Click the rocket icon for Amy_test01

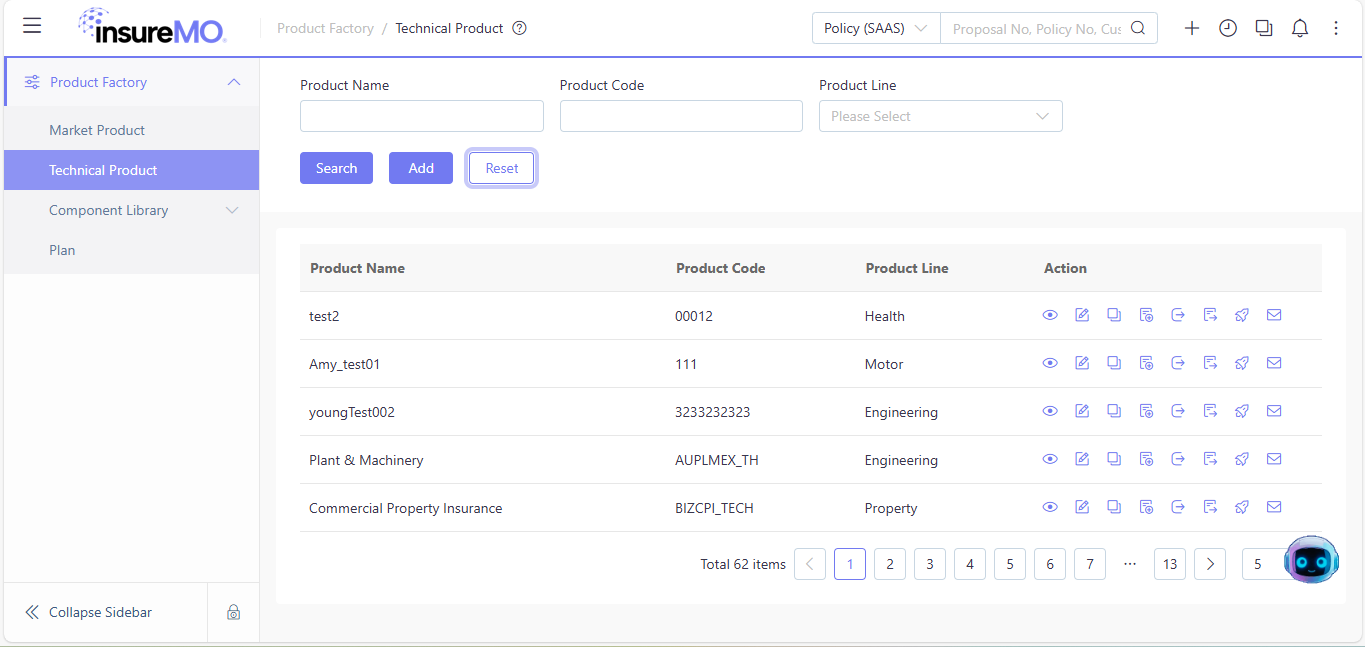tap(1242, 363)
